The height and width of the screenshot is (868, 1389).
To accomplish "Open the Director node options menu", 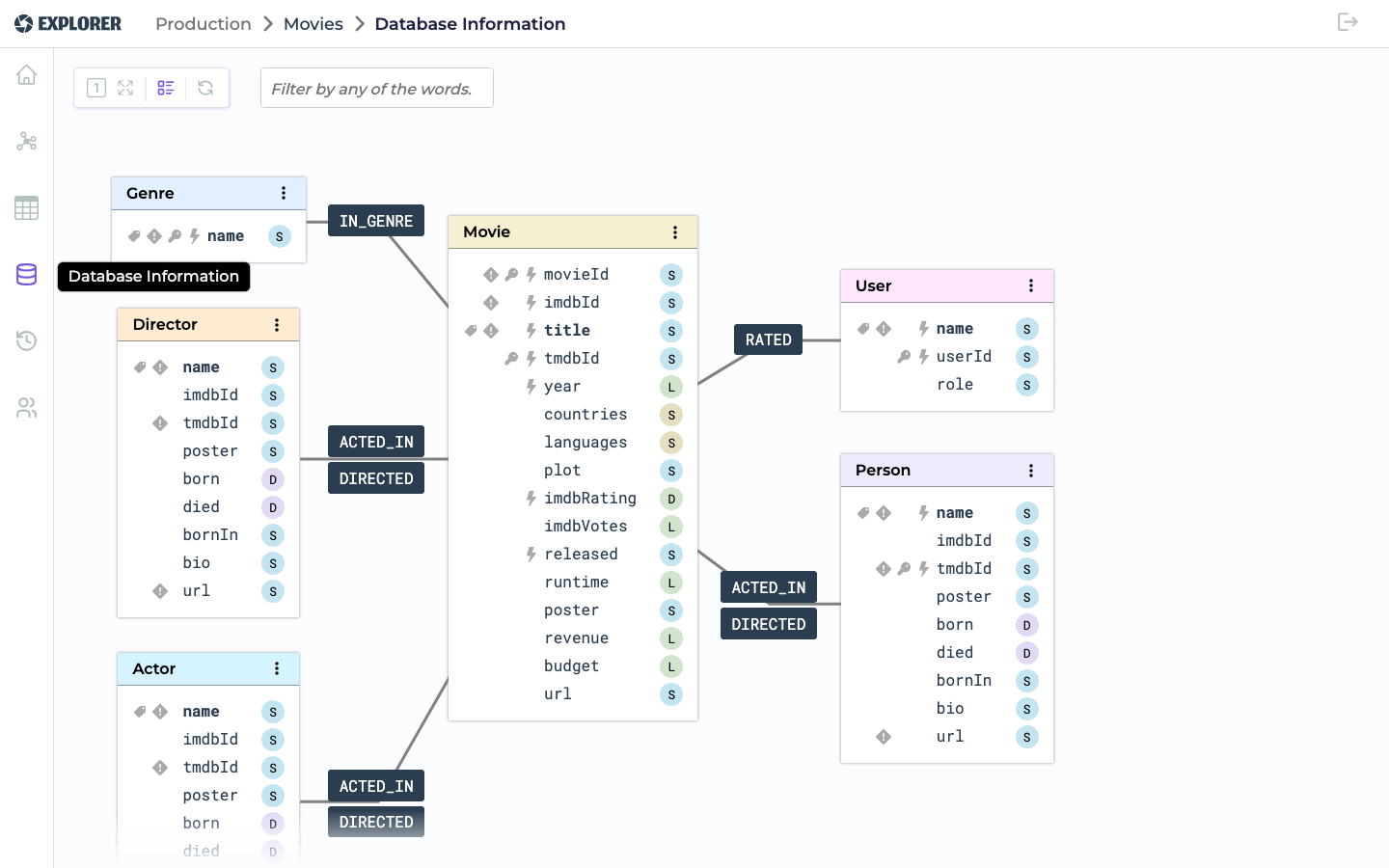I will tap(277, 325).
